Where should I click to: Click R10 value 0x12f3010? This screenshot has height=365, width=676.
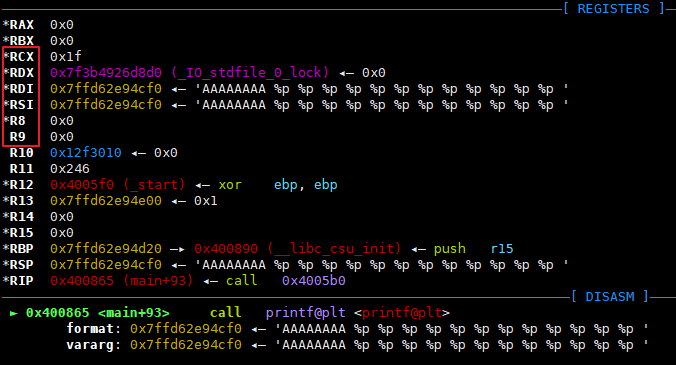click(x=86, y=153)
